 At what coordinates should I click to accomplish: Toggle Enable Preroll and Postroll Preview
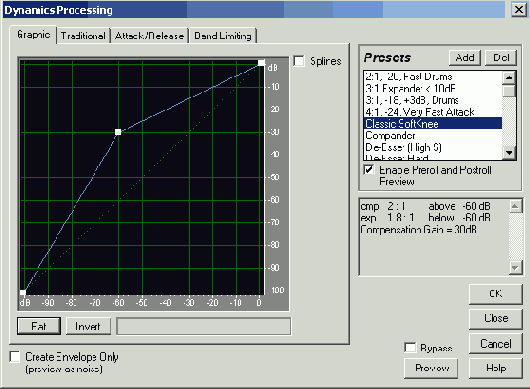369,169
